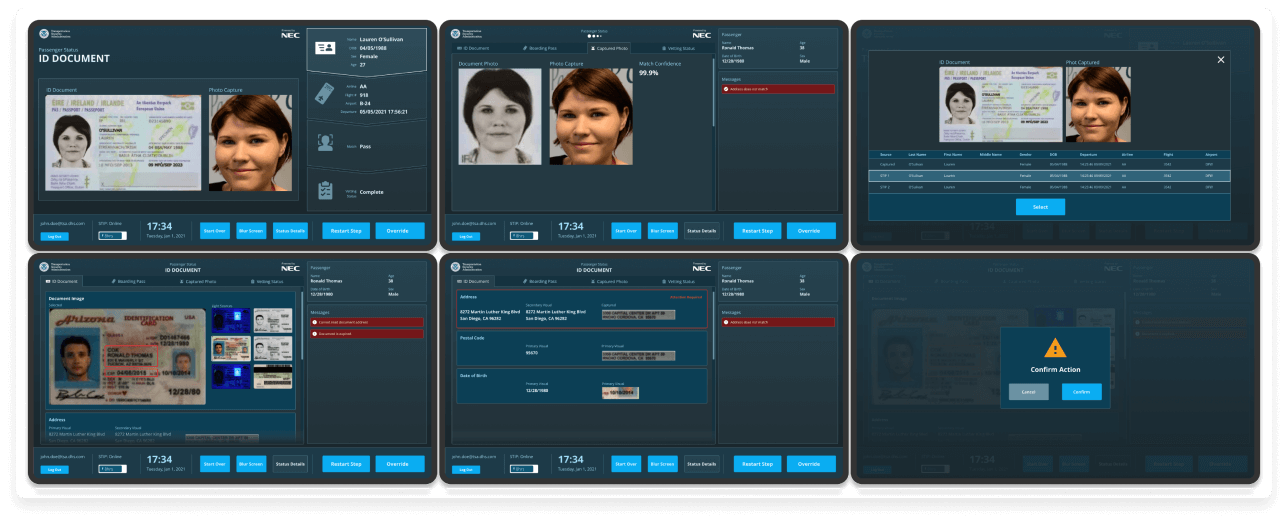Open Captured Photo tab on address comparison screen
The height and width of the screenshot is (522, 1288).
pyautogui.click(x=611, y=282)
